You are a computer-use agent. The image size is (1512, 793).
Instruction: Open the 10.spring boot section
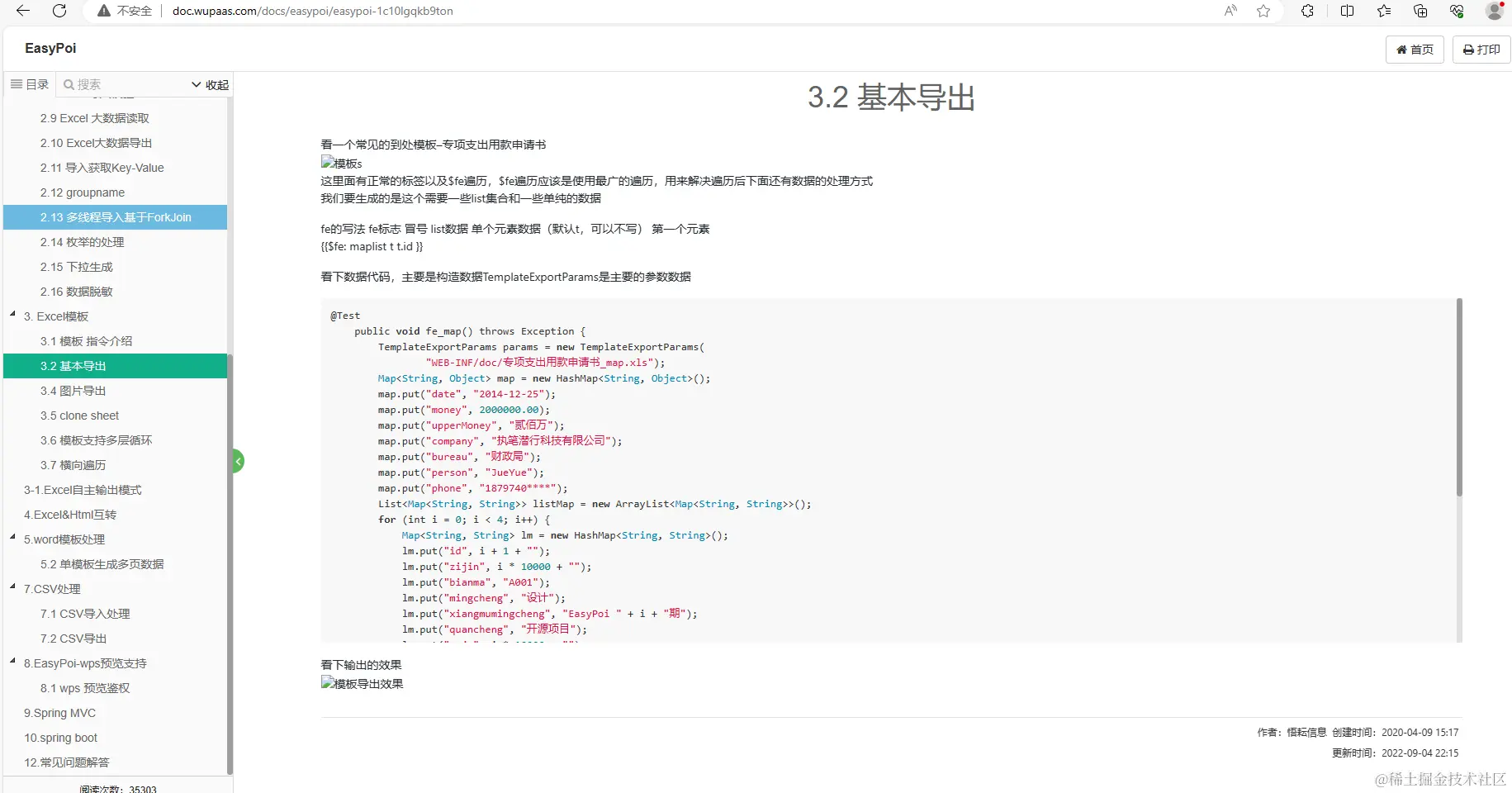(59, 738)
